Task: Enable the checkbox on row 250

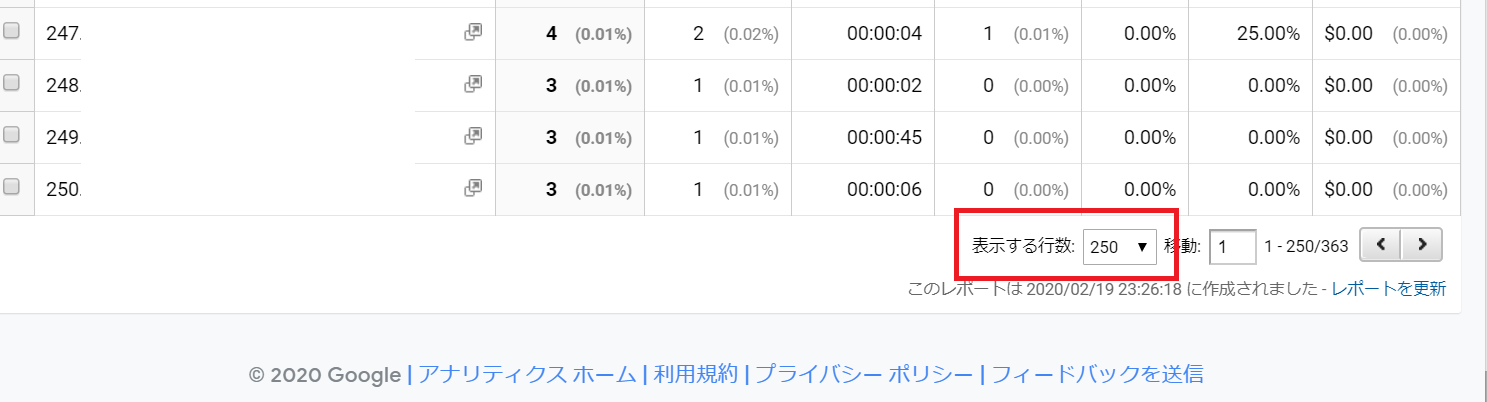Action: tap(12, 187)
